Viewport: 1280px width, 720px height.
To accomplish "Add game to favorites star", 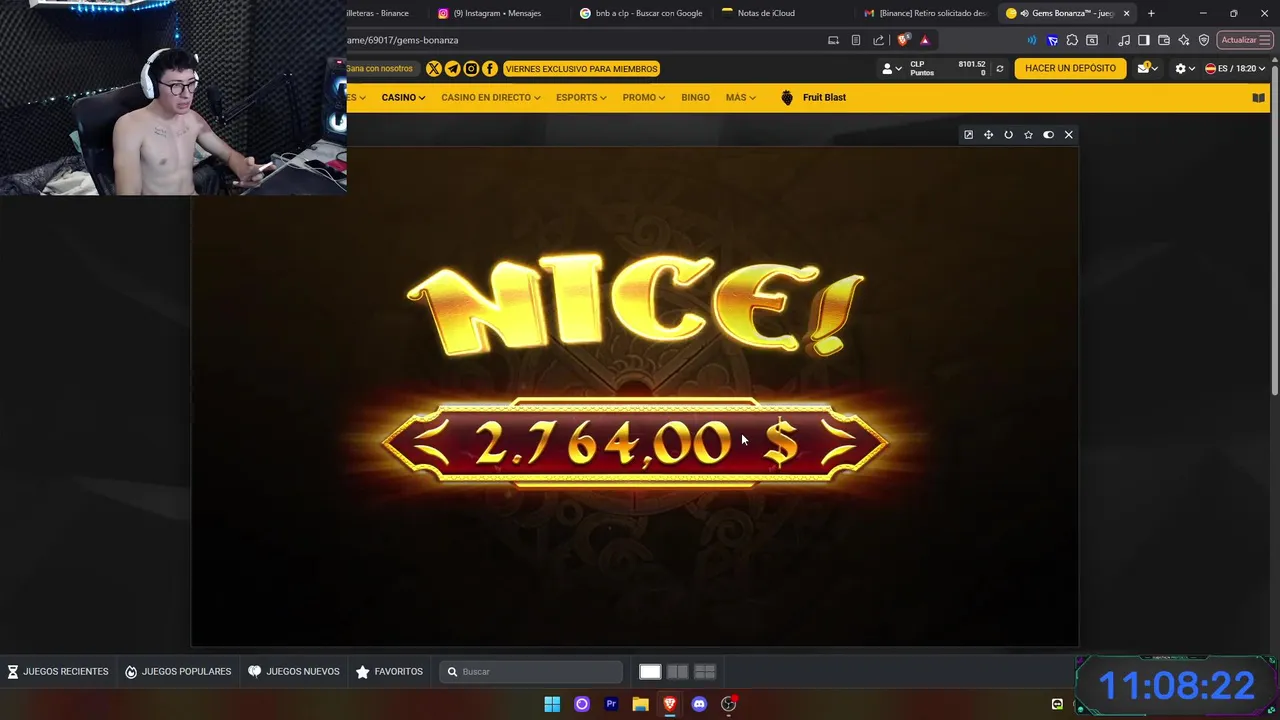I will coord(1028,135).
